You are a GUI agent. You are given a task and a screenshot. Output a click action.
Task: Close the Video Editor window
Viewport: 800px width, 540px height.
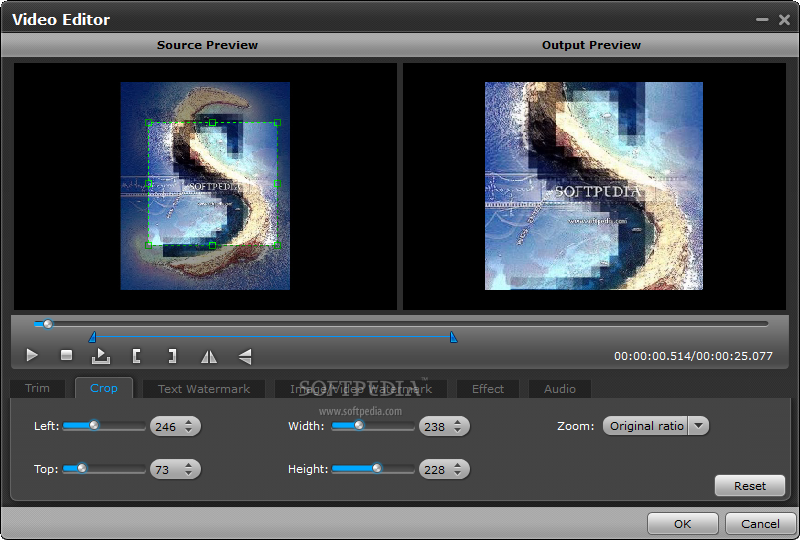coord(784,19)
